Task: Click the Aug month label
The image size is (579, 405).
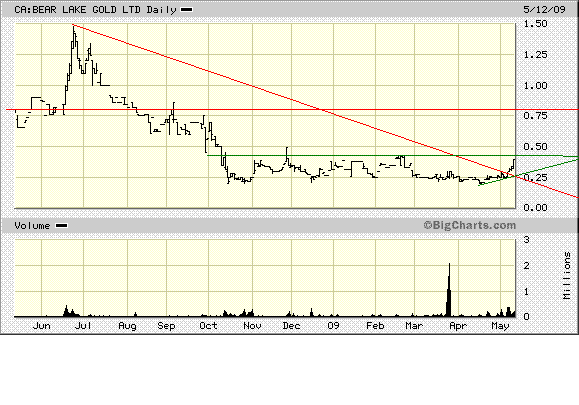Action: pyautogui.click(x=127, y=326)
